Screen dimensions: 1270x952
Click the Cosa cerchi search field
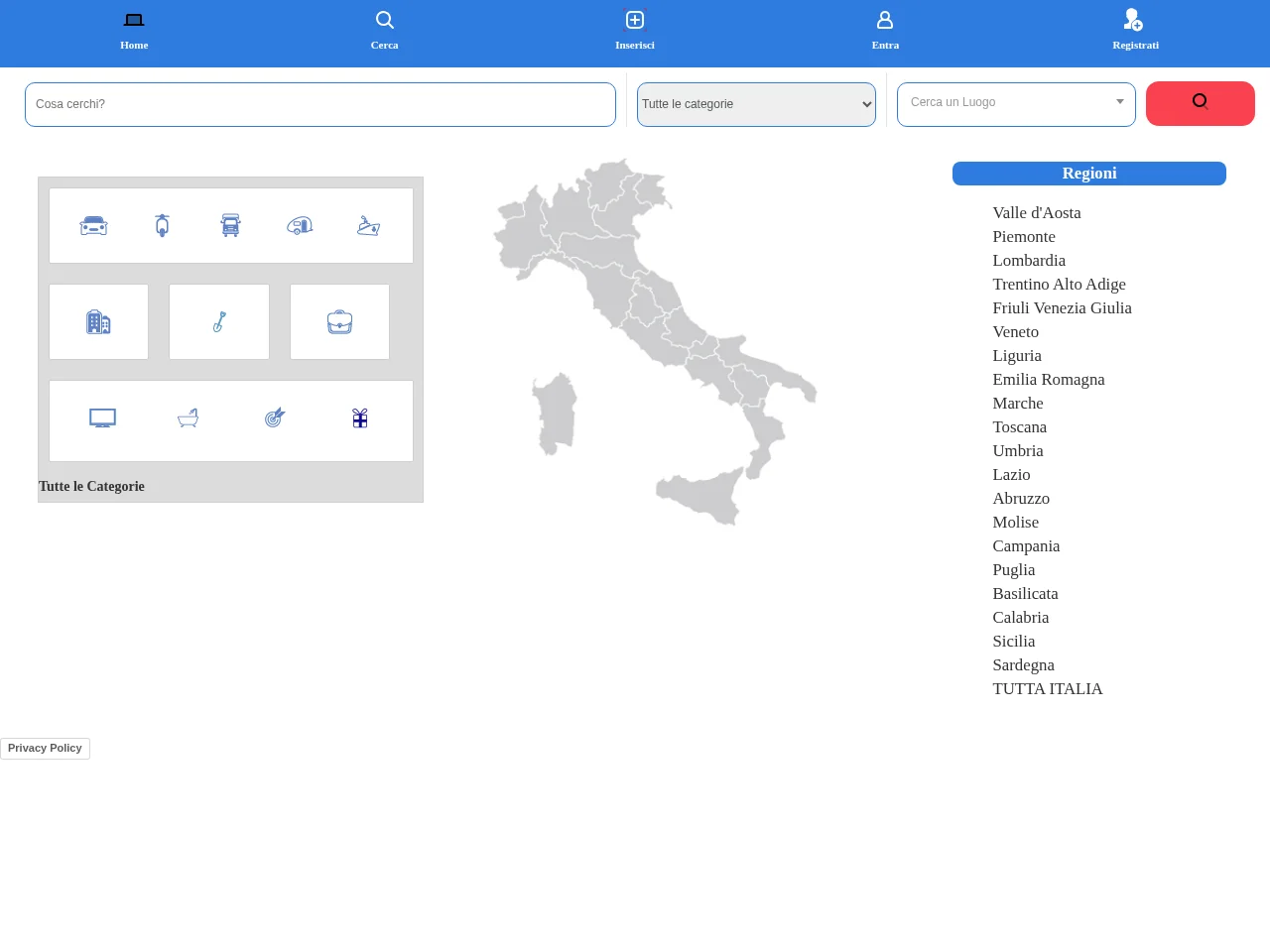click(320, 104)
